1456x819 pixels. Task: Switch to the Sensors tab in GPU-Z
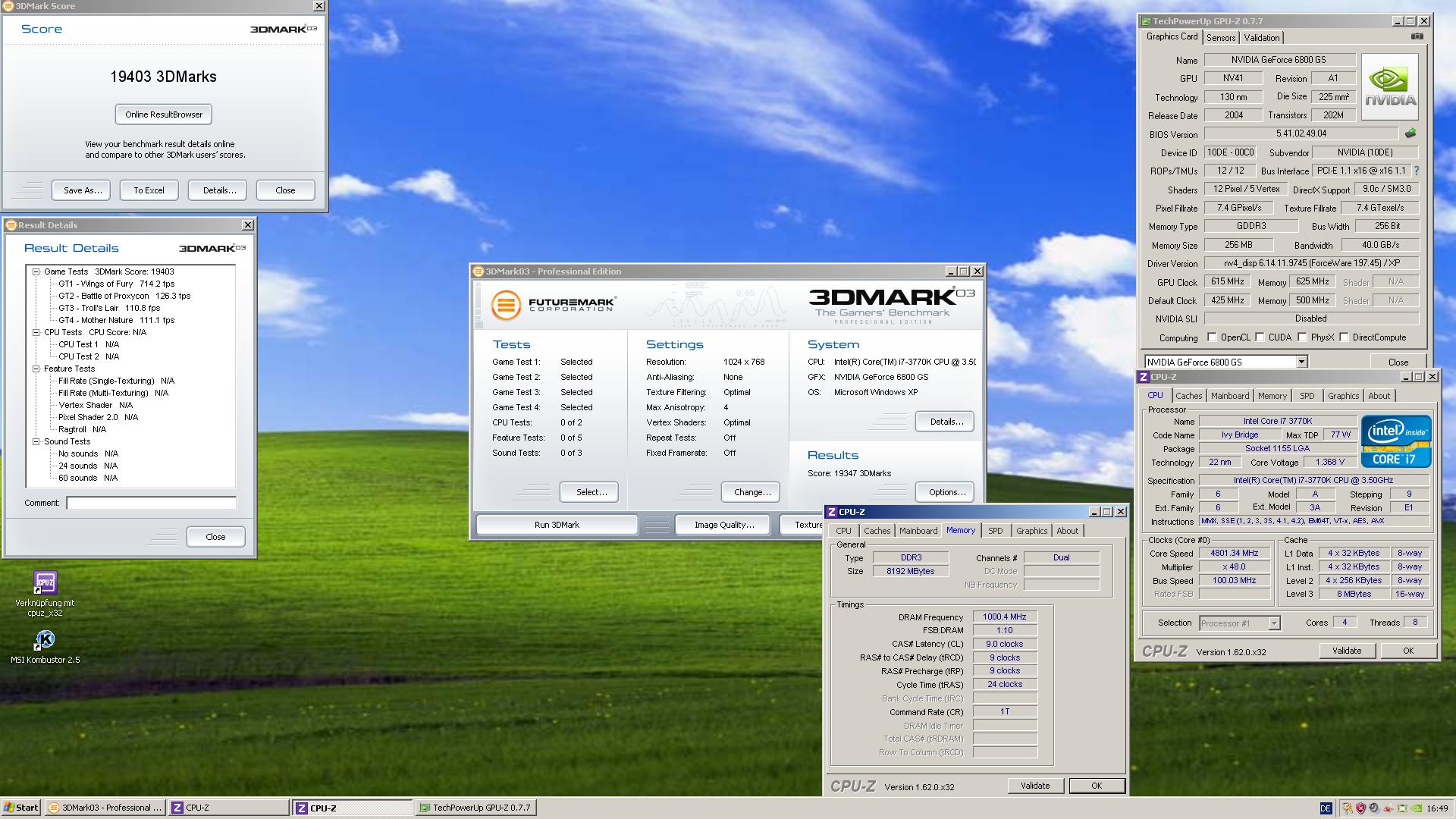tap(1221, 38)
